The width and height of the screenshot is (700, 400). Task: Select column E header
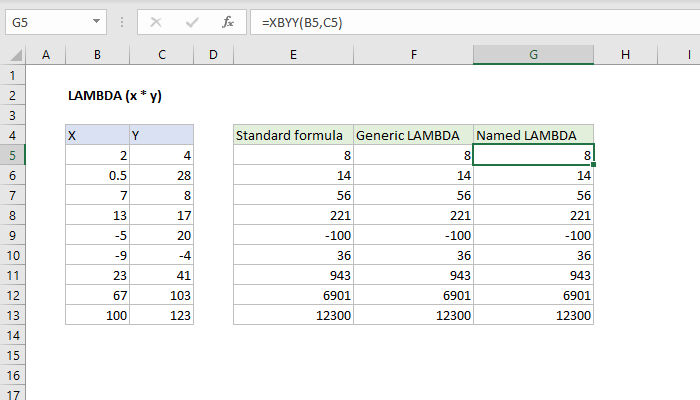point(293,55)
